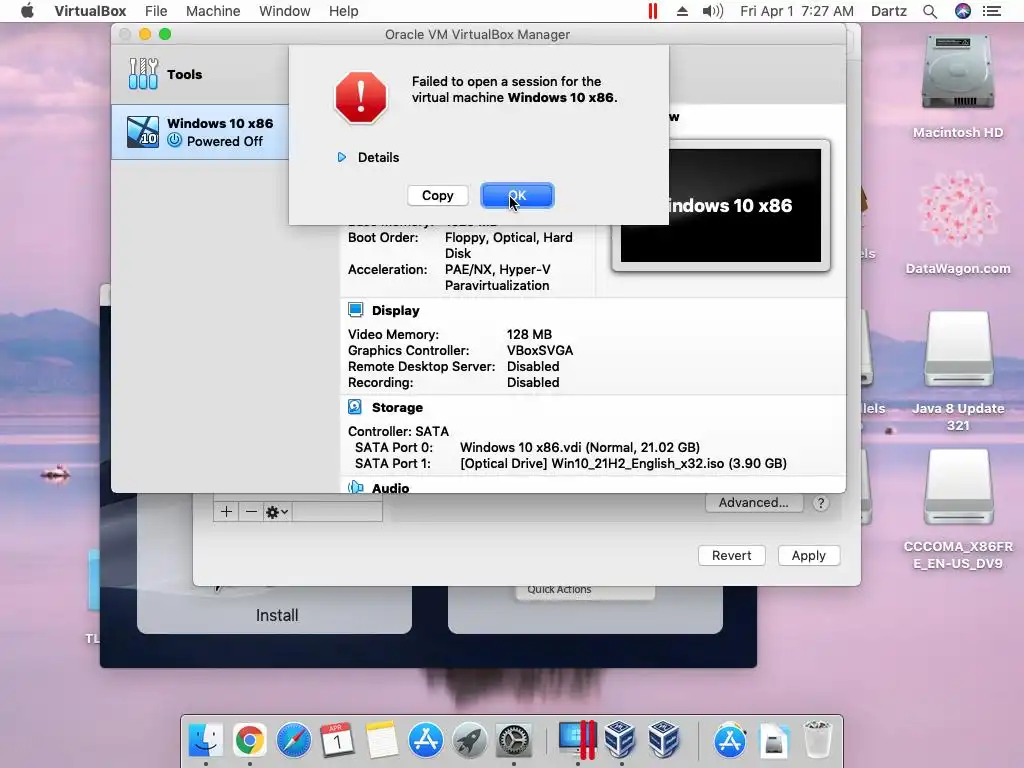Open the File menu
1024x768 pixels.
click(x=156, y=11)
